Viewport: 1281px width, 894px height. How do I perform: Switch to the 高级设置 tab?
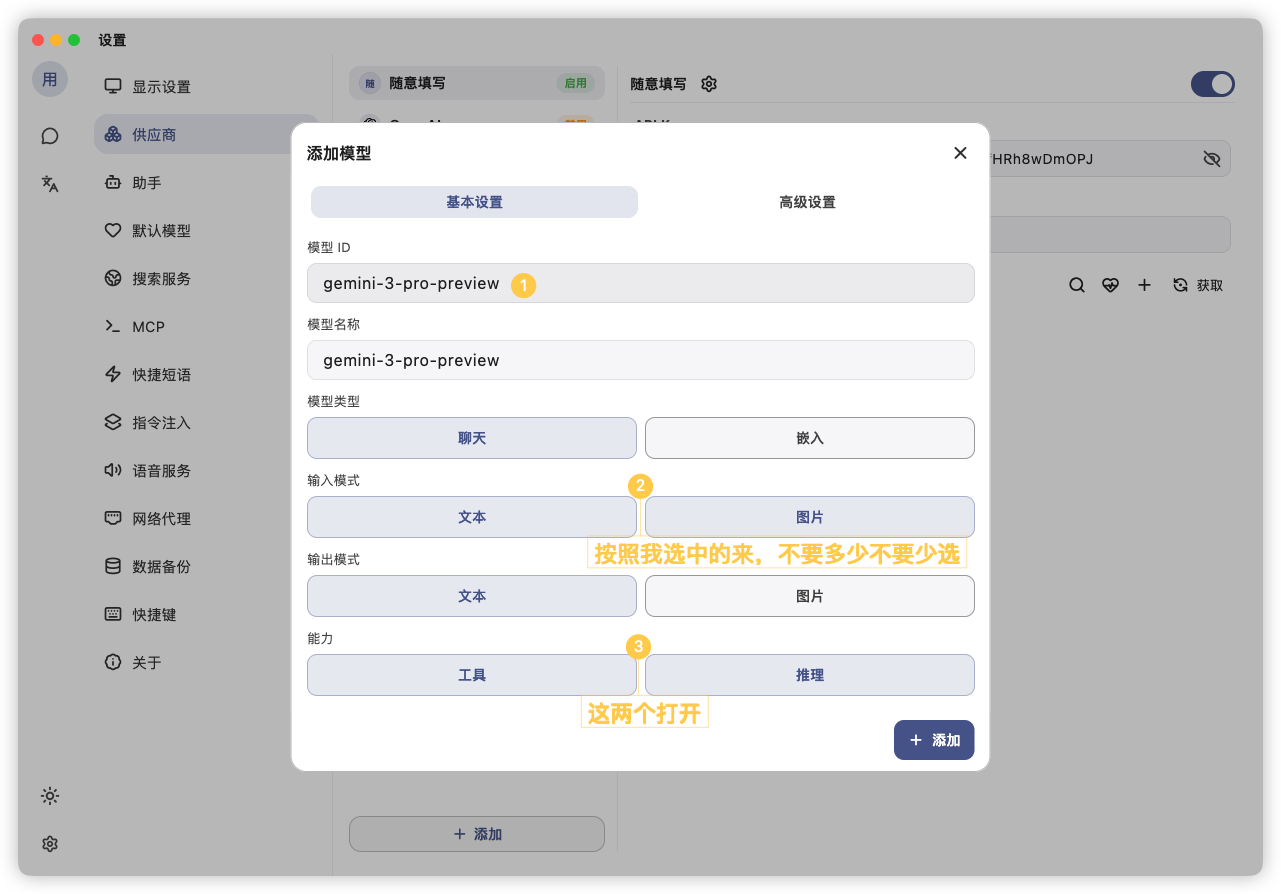pos(808,201)
